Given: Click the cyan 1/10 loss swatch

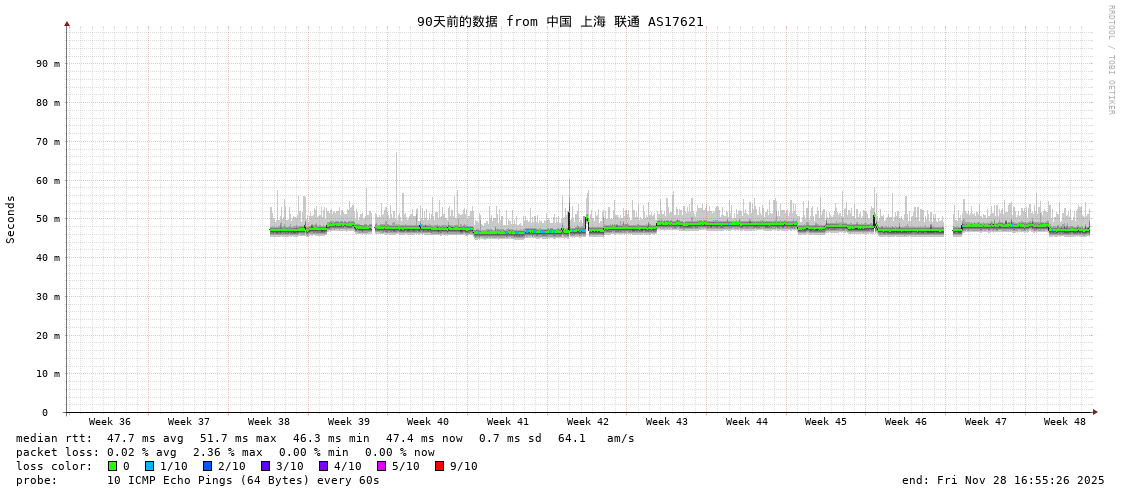Looking at the screenshot, I should point(150,466).
